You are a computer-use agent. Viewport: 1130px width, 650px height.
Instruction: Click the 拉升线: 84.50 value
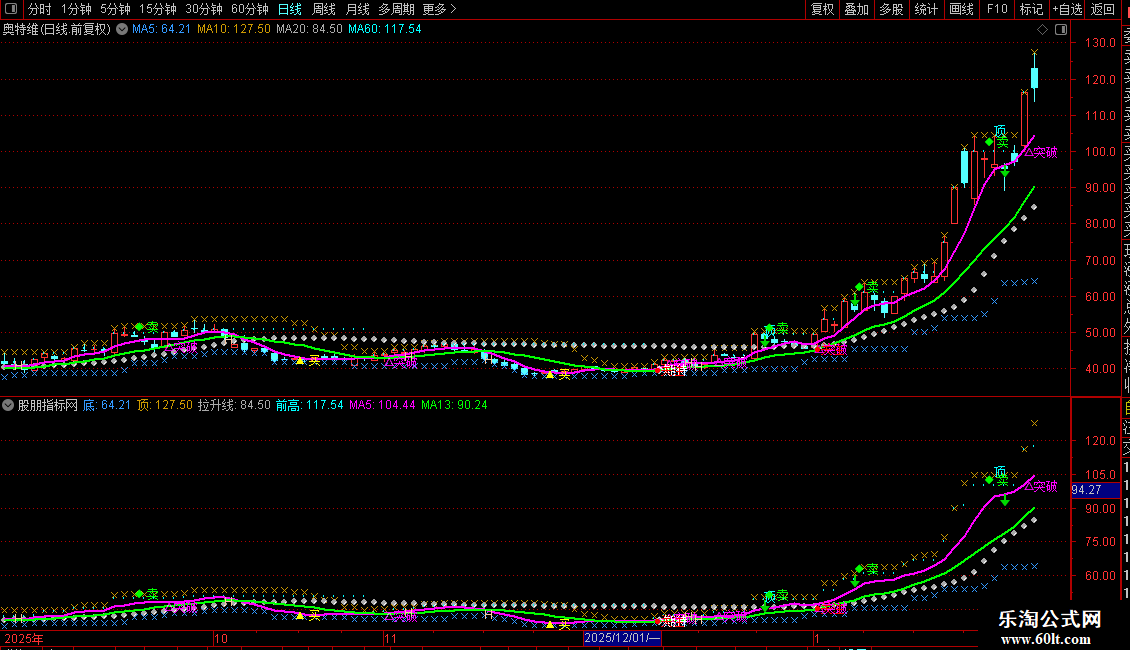[x=234, y=406]
